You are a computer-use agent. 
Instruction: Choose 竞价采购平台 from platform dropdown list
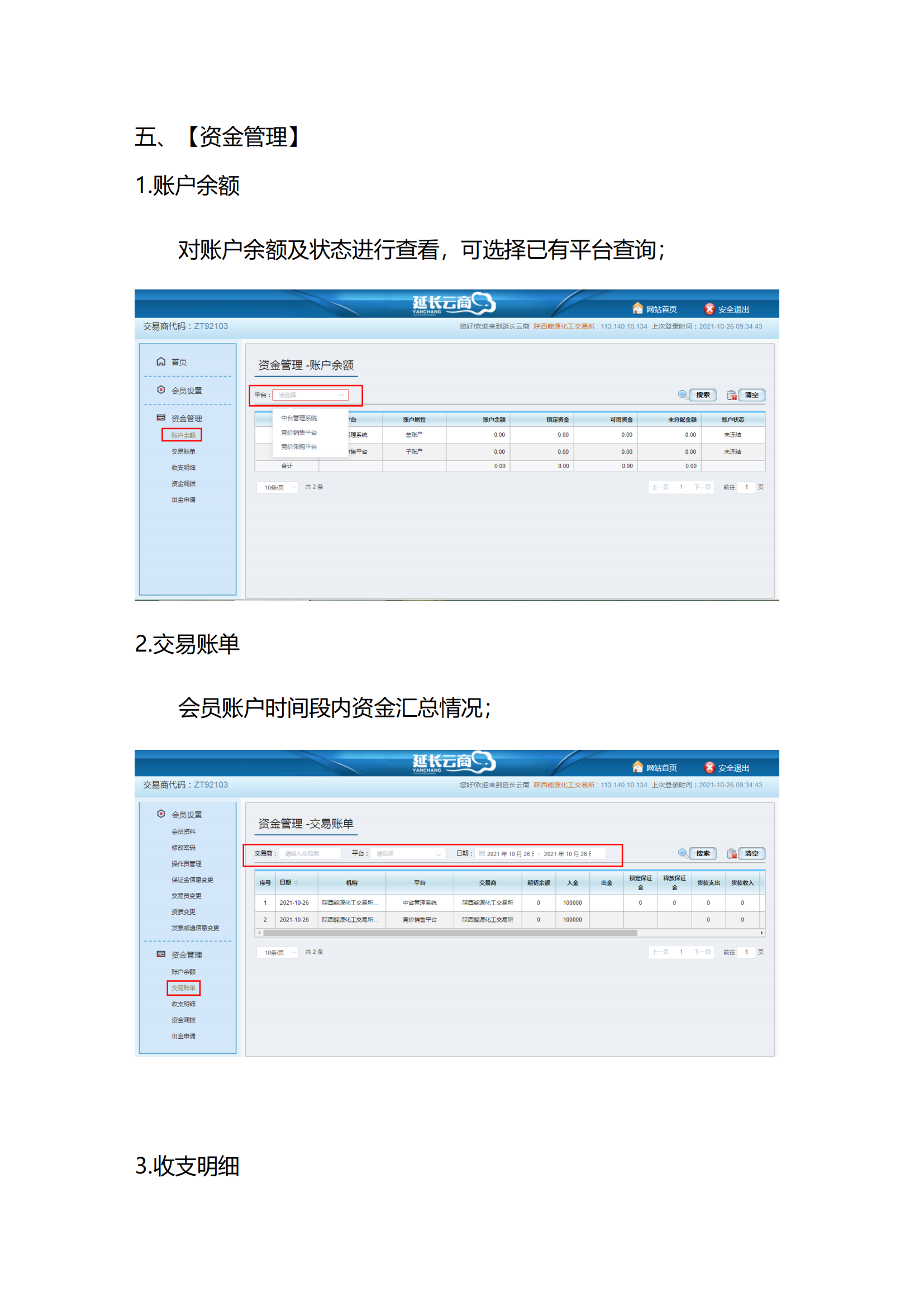tap(299, 447)
